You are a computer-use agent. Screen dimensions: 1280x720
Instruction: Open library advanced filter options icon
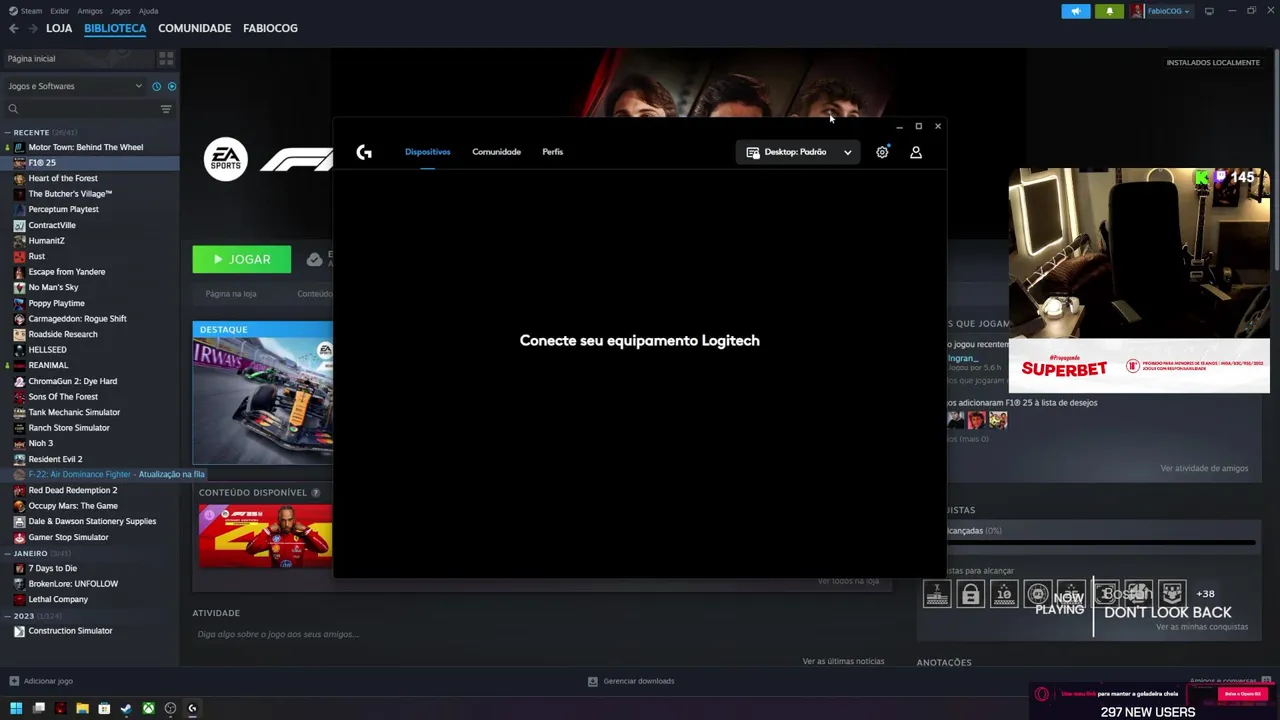click(166, 109)
